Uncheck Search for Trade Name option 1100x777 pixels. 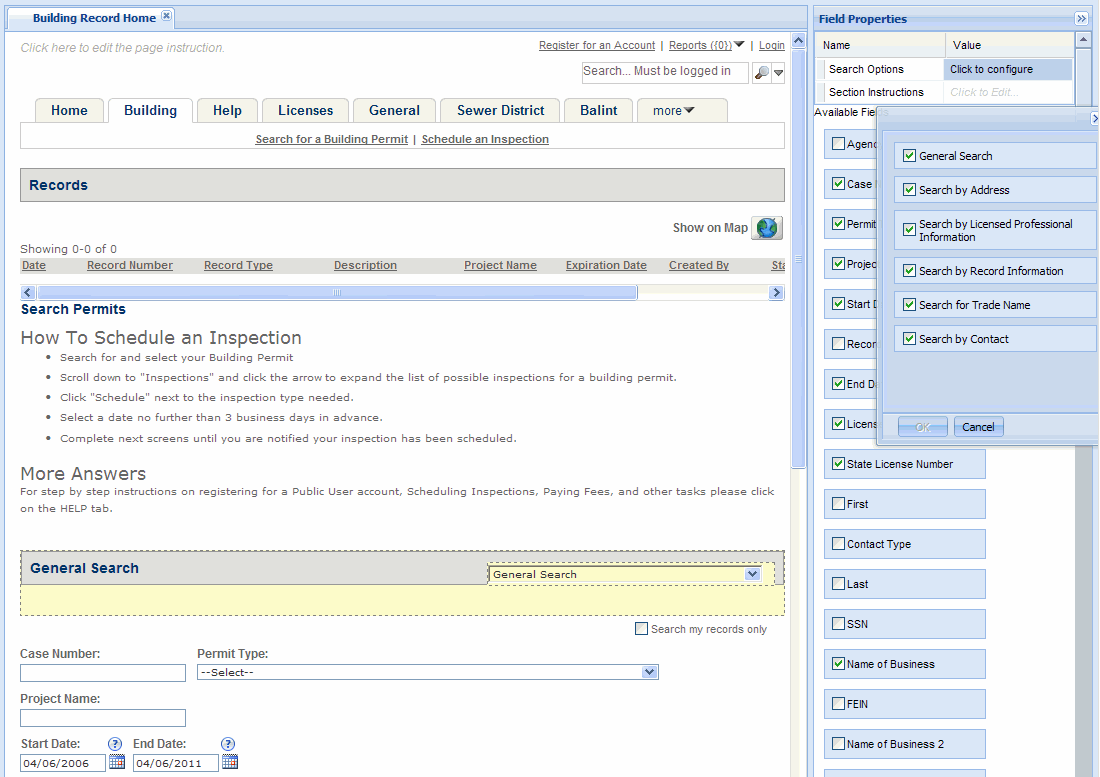[909, 305]
